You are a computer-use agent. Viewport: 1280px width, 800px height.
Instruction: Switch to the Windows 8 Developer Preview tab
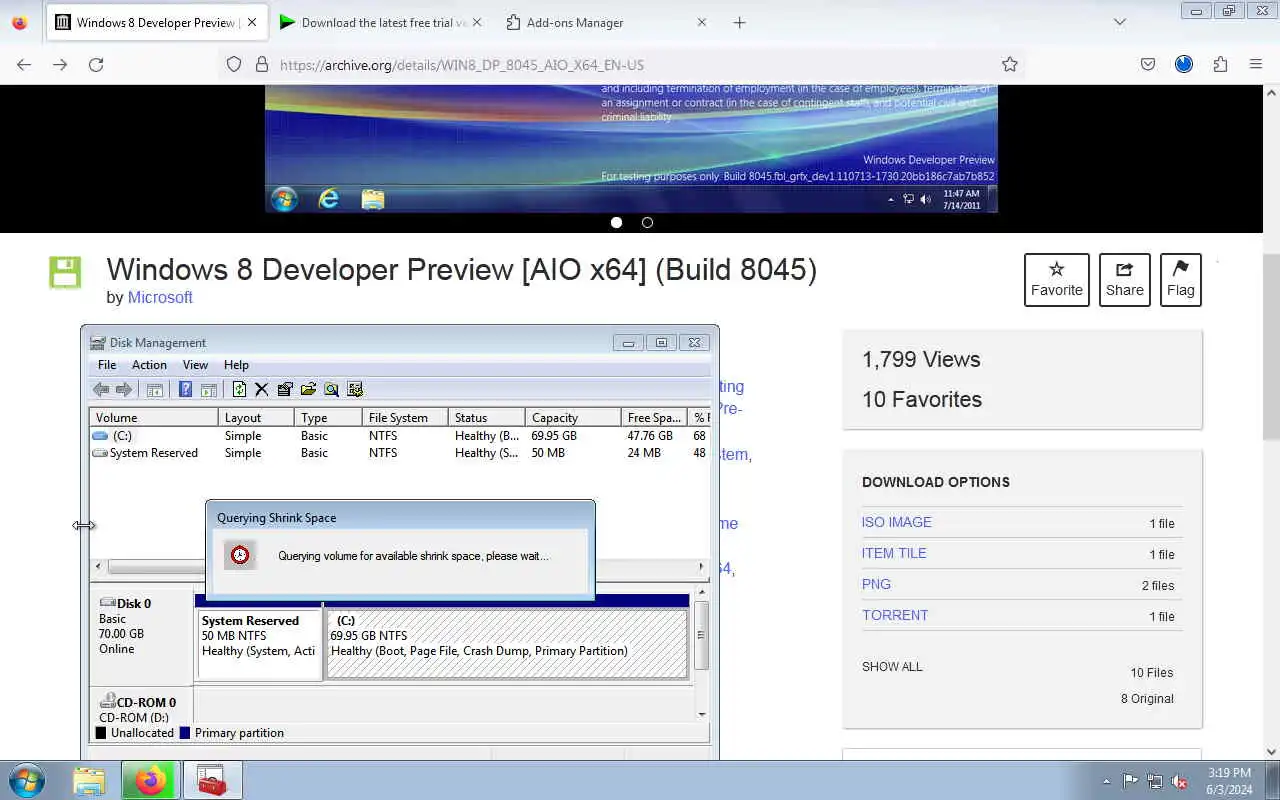pyautogui.click(x=157, y=22)
